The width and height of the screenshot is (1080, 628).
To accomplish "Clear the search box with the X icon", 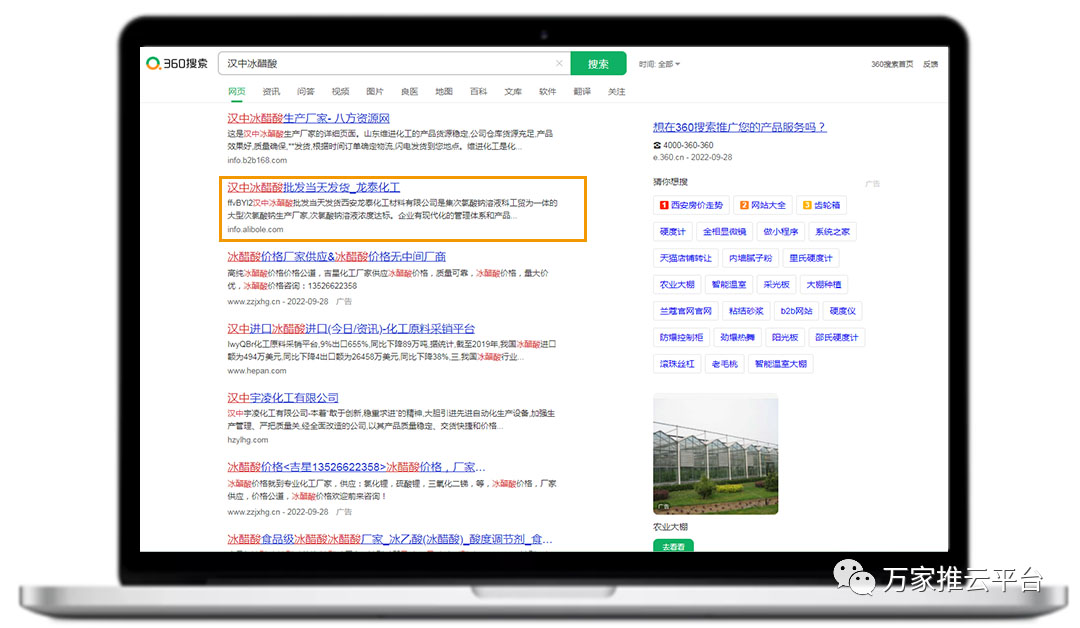I will pos(559,64).
